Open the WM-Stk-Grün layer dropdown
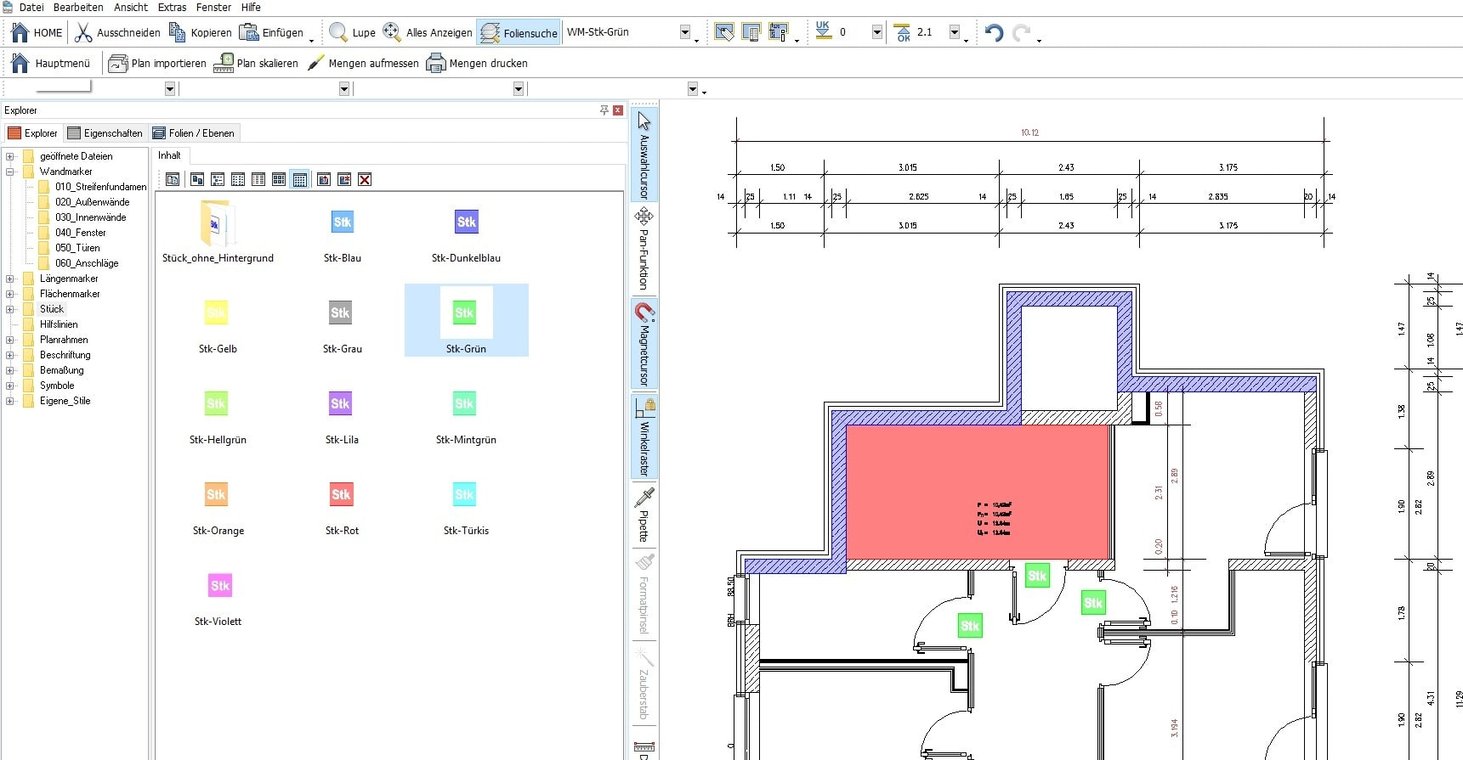The image size is (1463, 760). click(x=686, y=33)
